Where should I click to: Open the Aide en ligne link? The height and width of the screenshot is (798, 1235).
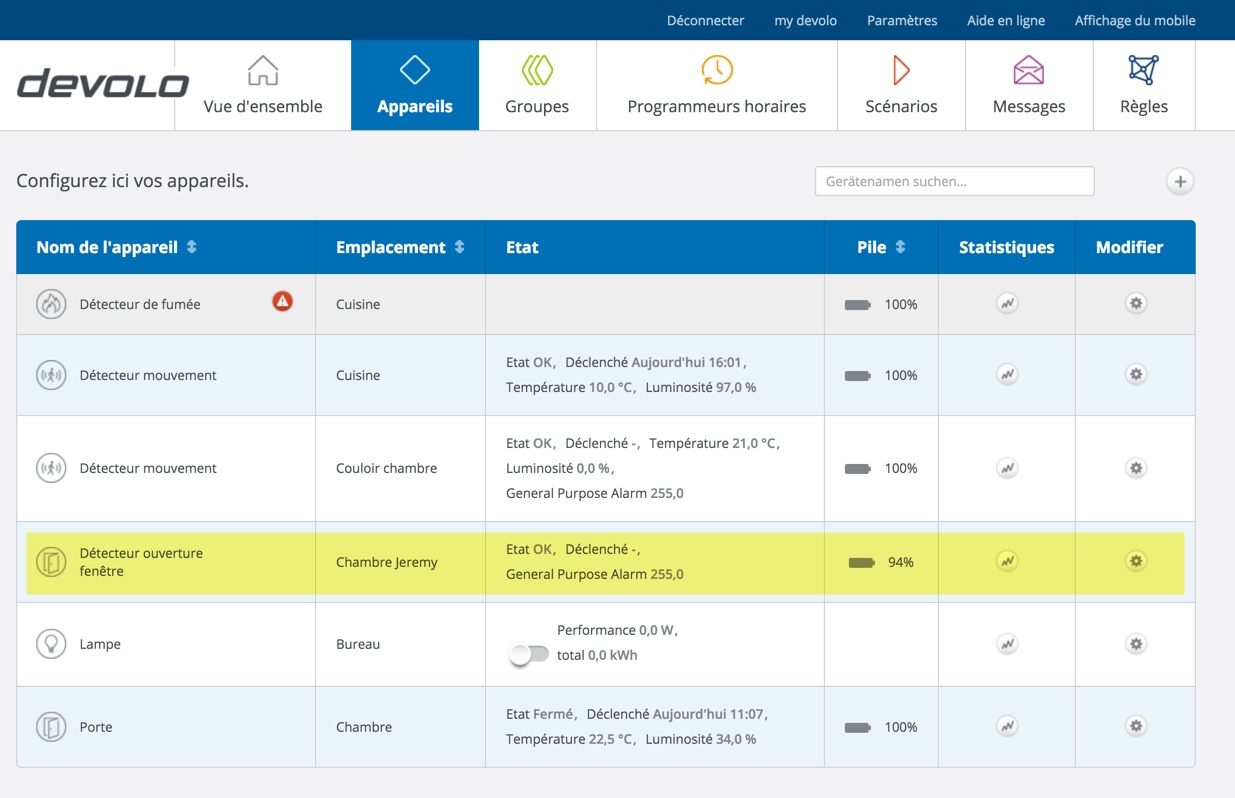pos(1005,20)
